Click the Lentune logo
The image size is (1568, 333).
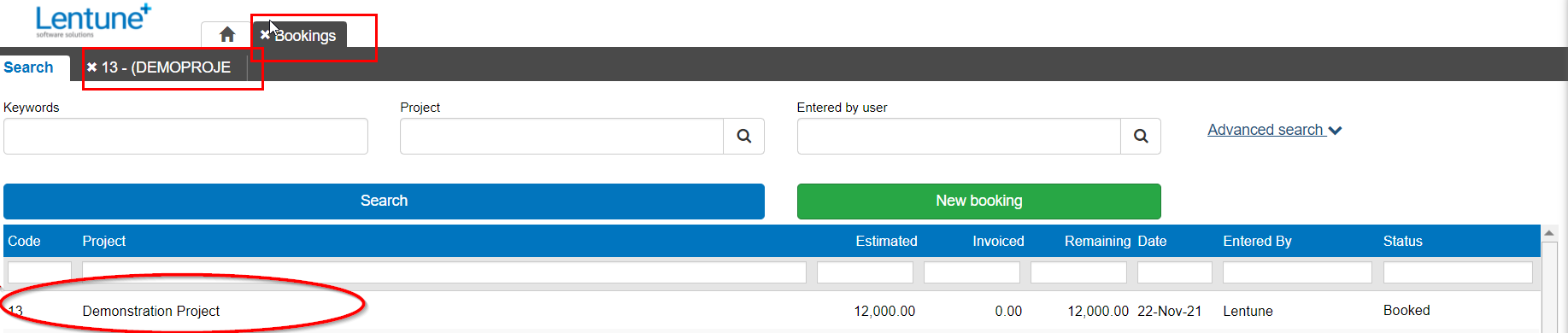(93, 20)
